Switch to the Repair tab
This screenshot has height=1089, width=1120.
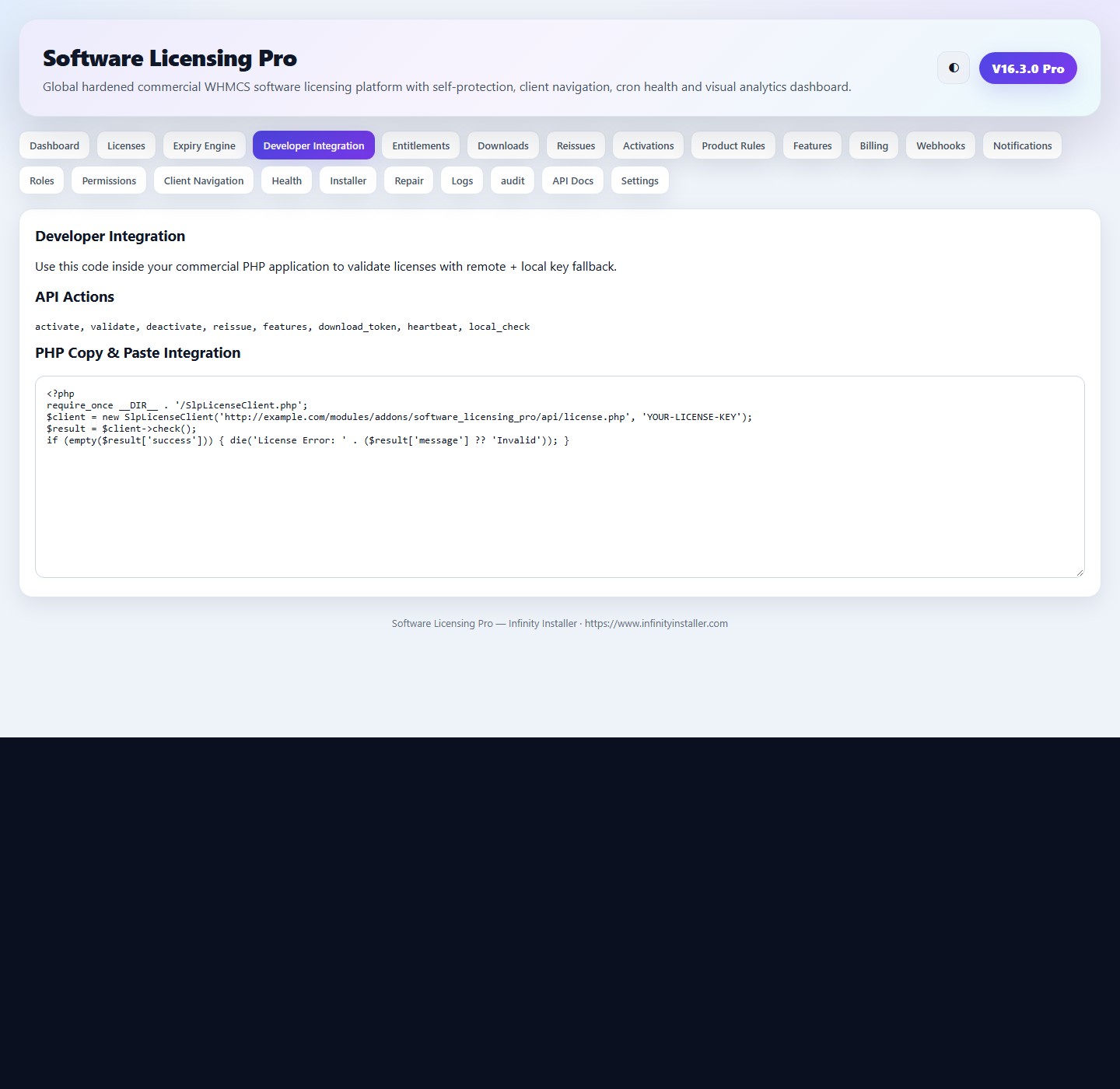(409, 180)
